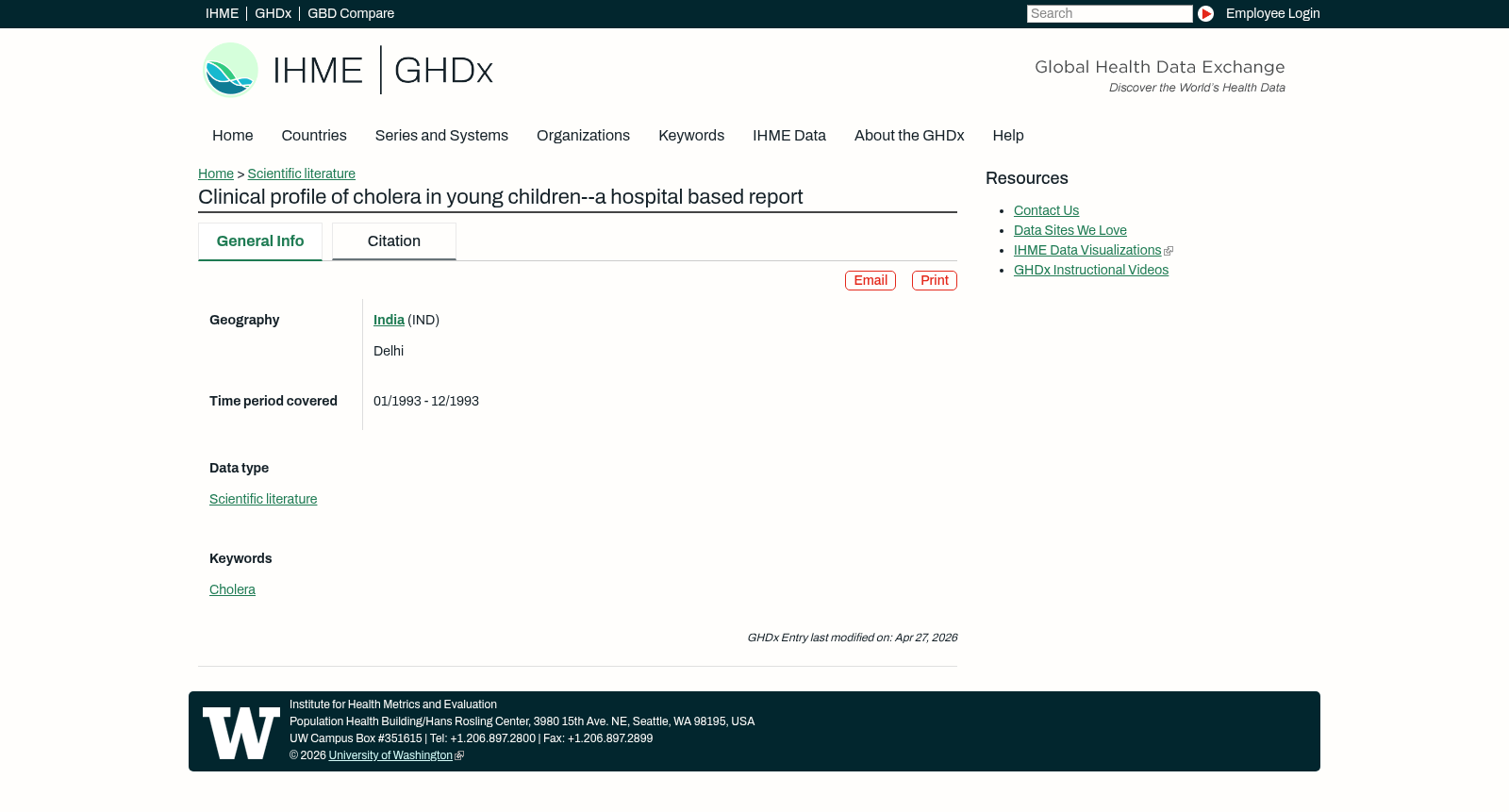Go to Home in main navigation

(232, 136)
